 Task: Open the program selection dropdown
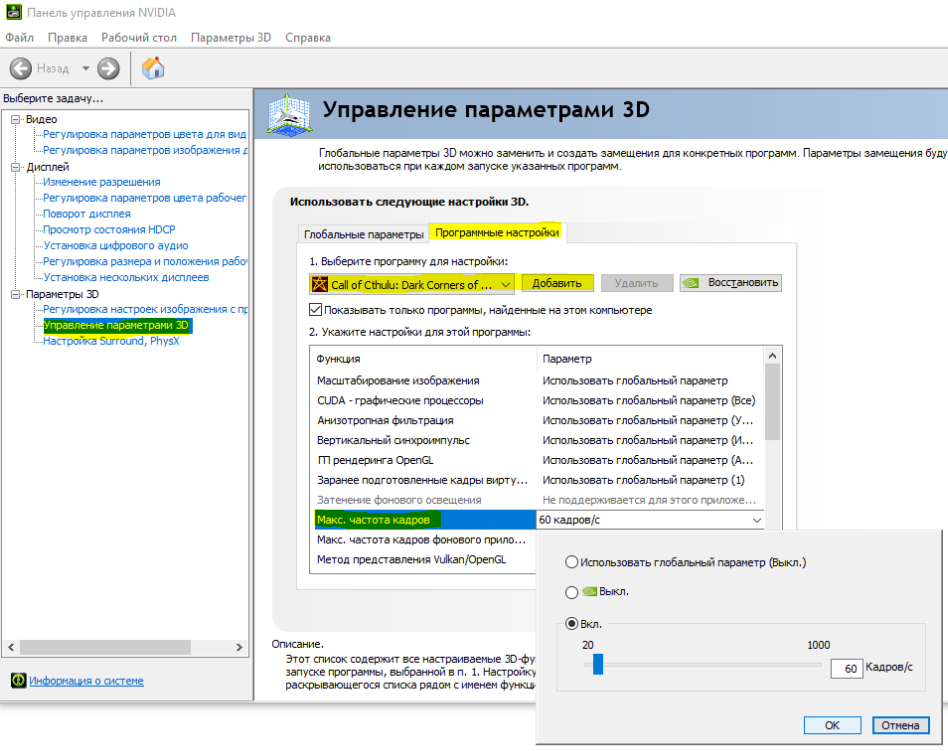tap(412, 284)
